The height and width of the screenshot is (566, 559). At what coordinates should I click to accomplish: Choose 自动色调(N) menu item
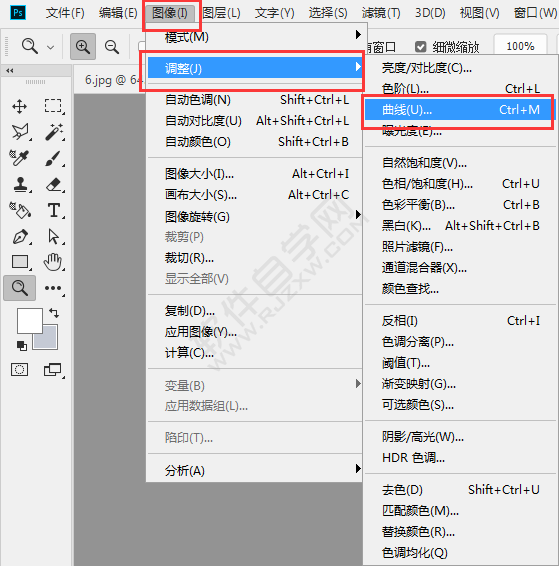(x=256, y=100)
